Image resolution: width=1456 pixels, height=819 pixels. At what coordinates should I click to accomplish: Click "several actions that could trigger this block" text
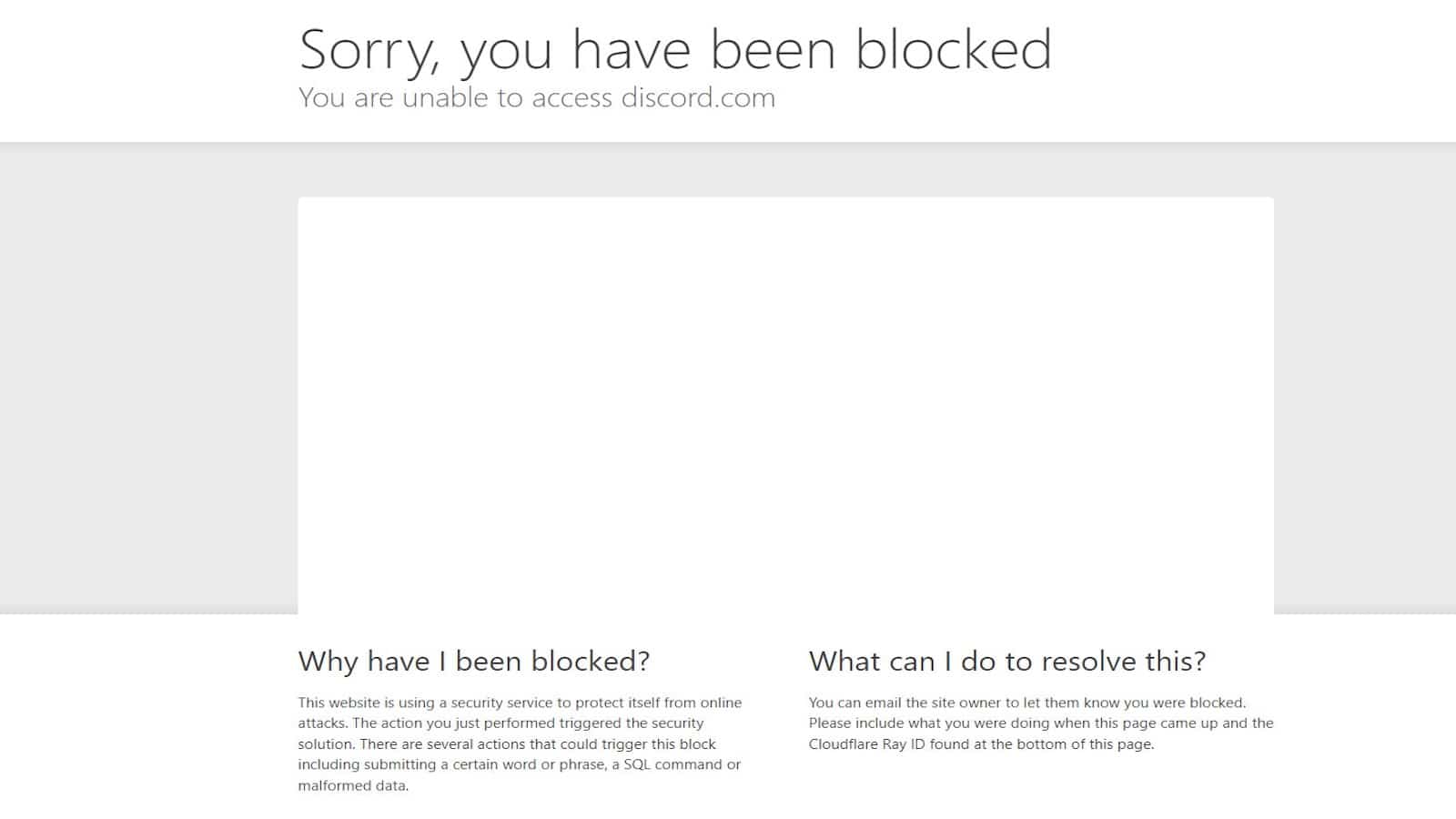click(x=571, y=744)
